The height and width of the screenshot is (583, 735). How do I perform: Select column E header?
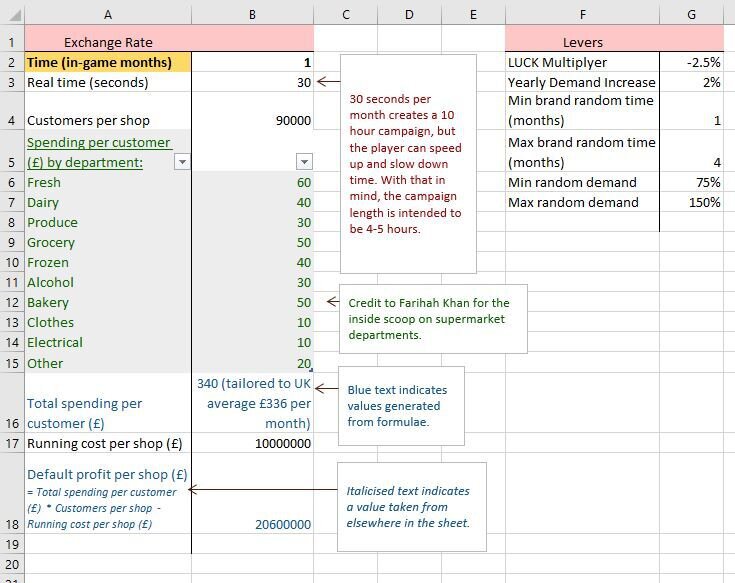[x=473, y=15]
